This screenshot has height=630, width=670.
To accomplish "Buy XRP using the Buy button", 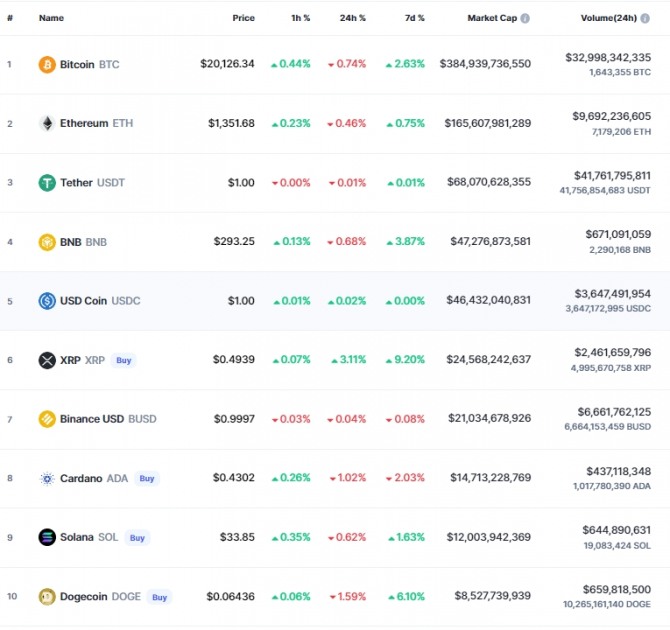I will pyautogui.click(x=123, y=360).
